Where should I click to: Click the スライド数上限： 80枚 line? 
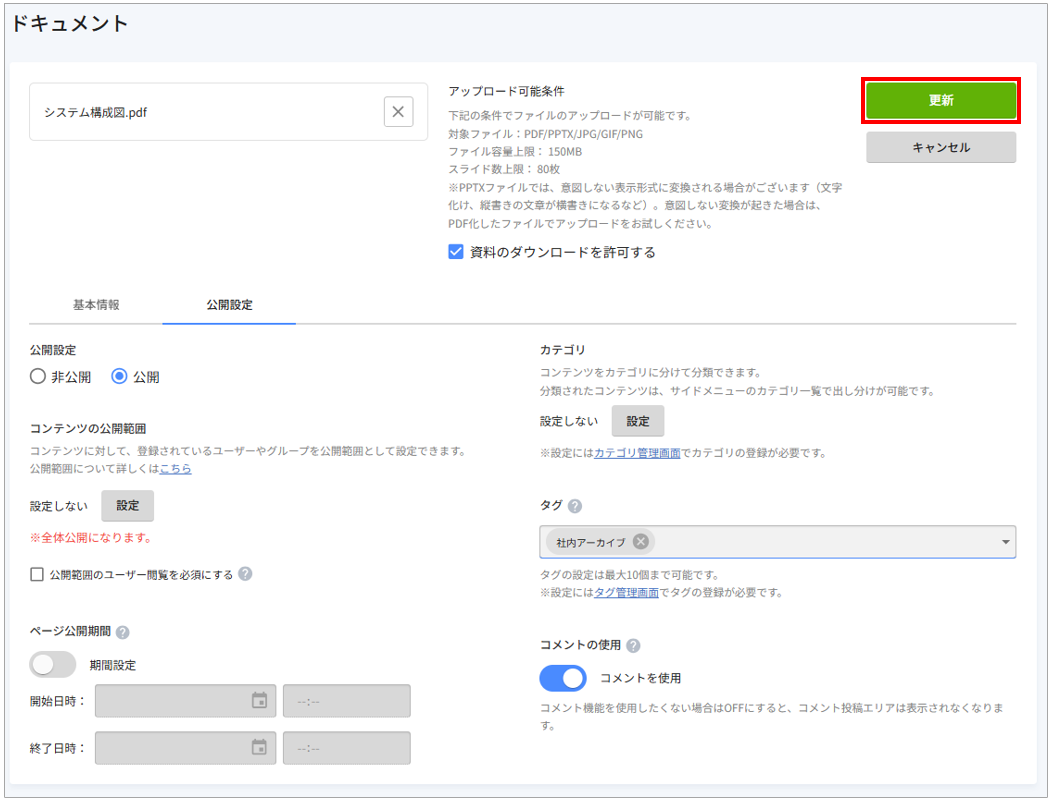pyautogui.click(x=504, y=169)
